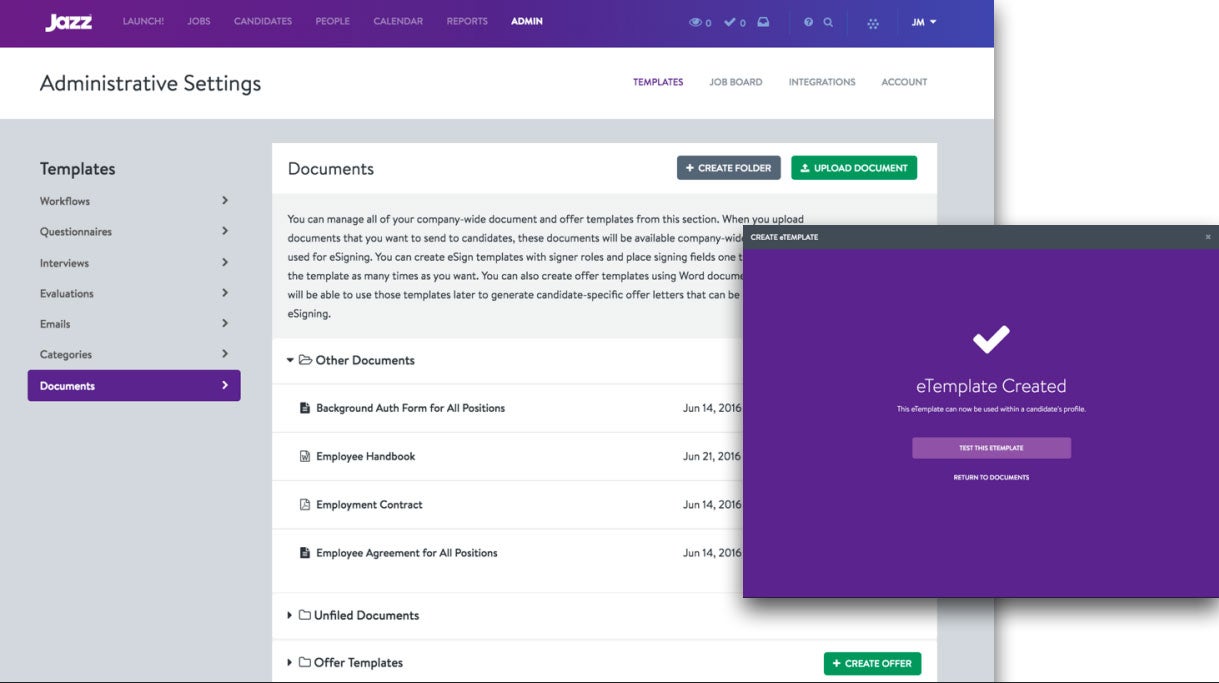
Task: Go to CANDIDATES in top navigation
Action: pyautogui.click(x=263, y=21)
